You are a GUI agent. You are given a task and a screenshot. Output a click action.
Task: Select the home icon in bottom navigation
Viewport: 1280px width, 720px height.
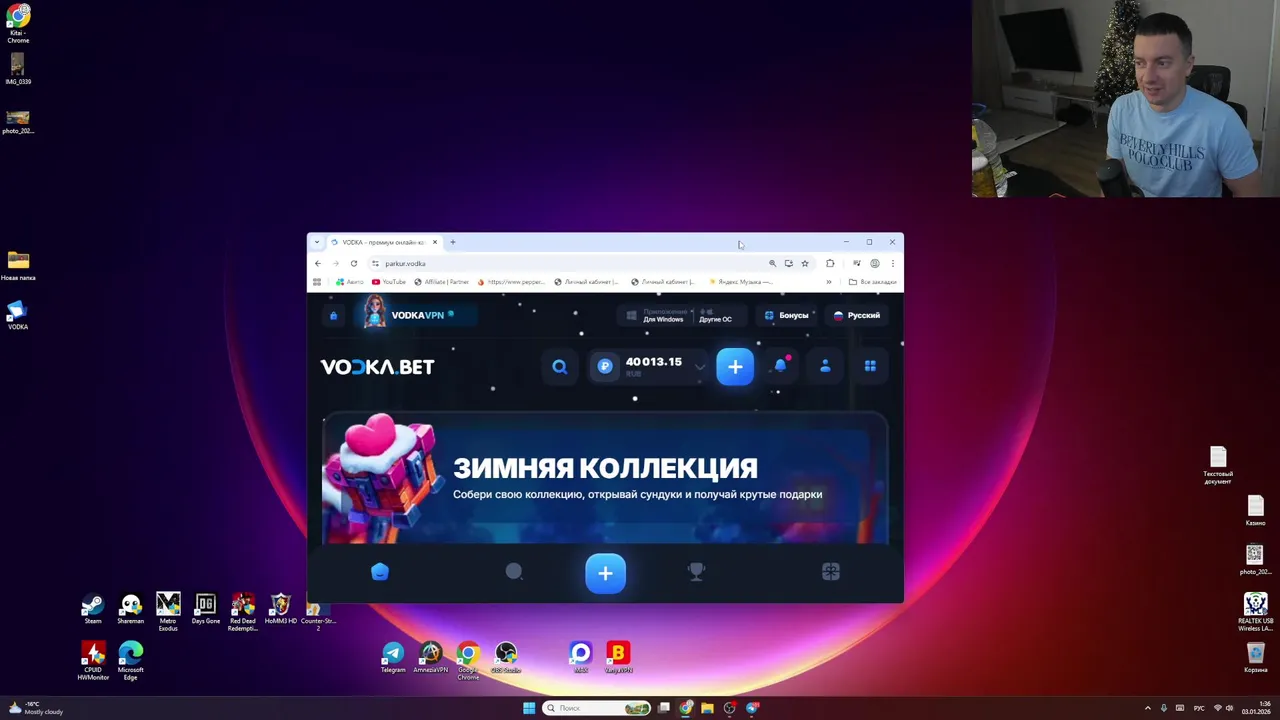coord(379,572)
